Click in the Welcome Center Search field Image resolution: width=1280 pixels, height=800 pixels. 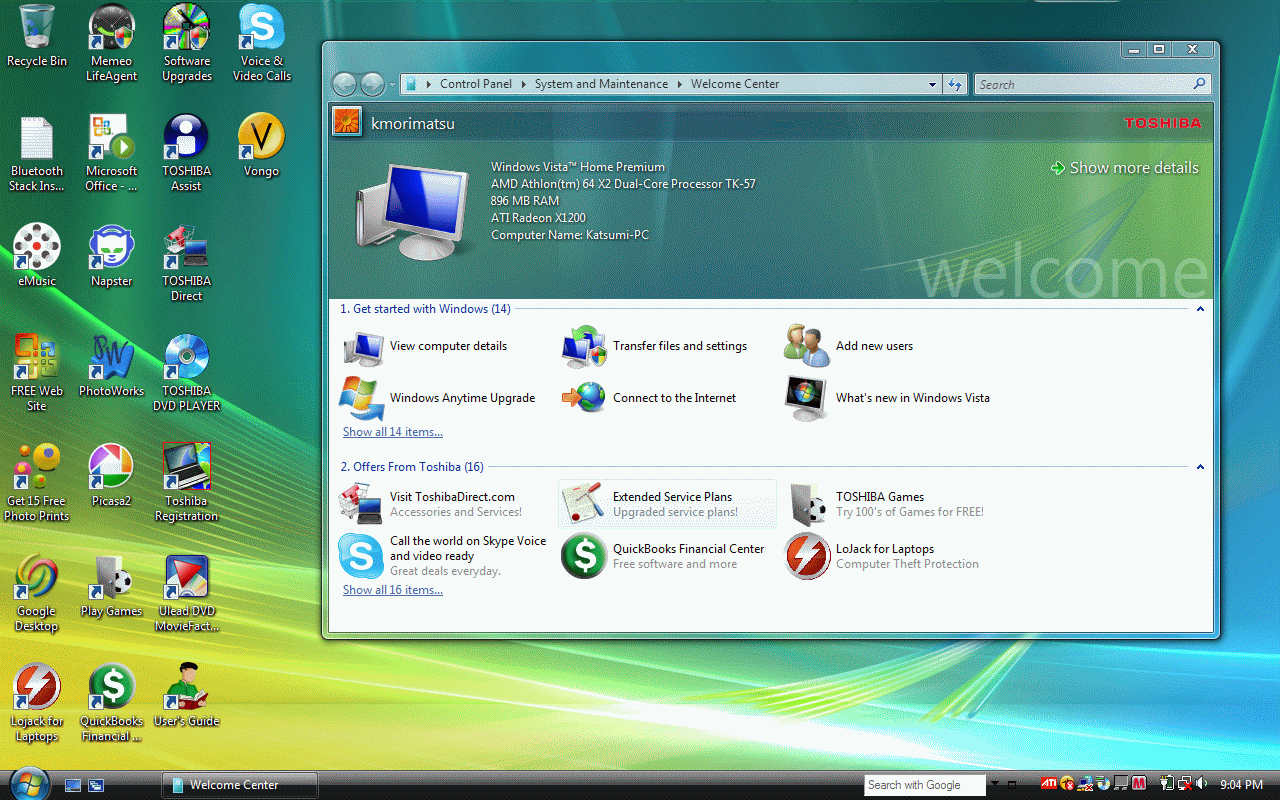click(x=1092, y=85)
